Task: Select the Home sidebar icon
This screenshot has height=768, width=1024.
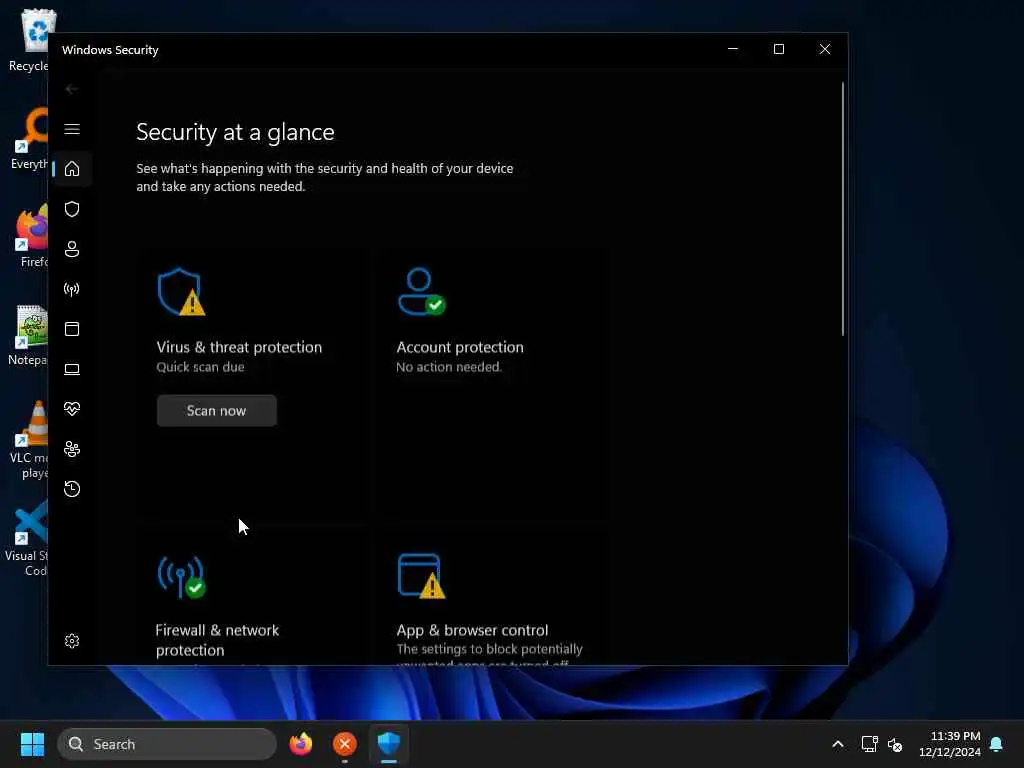Action: [72, 169]
